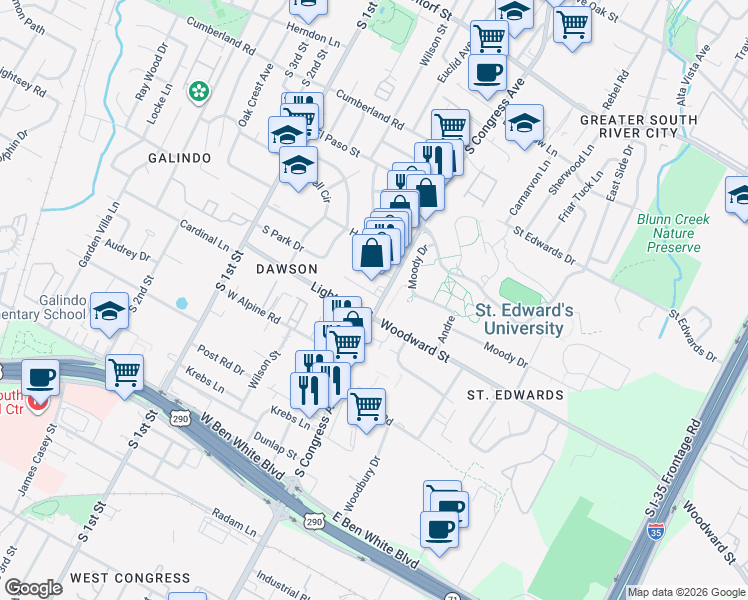
Task: Click the GREATER SOUTH RIVER CITY label
Action: tap(638, 126)
